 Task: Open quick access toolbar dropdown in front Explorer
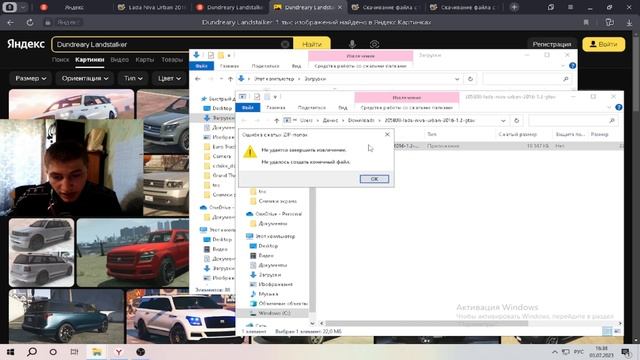[x=276, y=97]
